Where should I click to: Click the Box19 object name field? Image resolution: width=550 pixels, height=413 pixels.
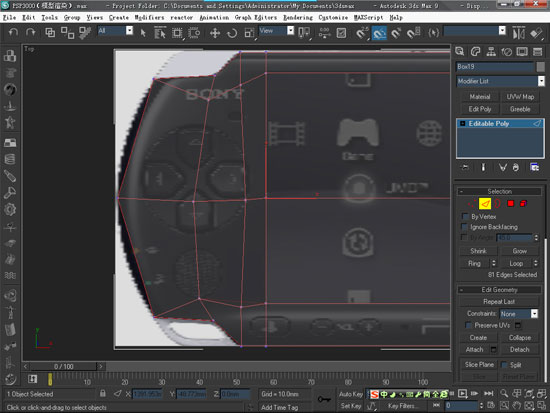click(x=495, y=67)
